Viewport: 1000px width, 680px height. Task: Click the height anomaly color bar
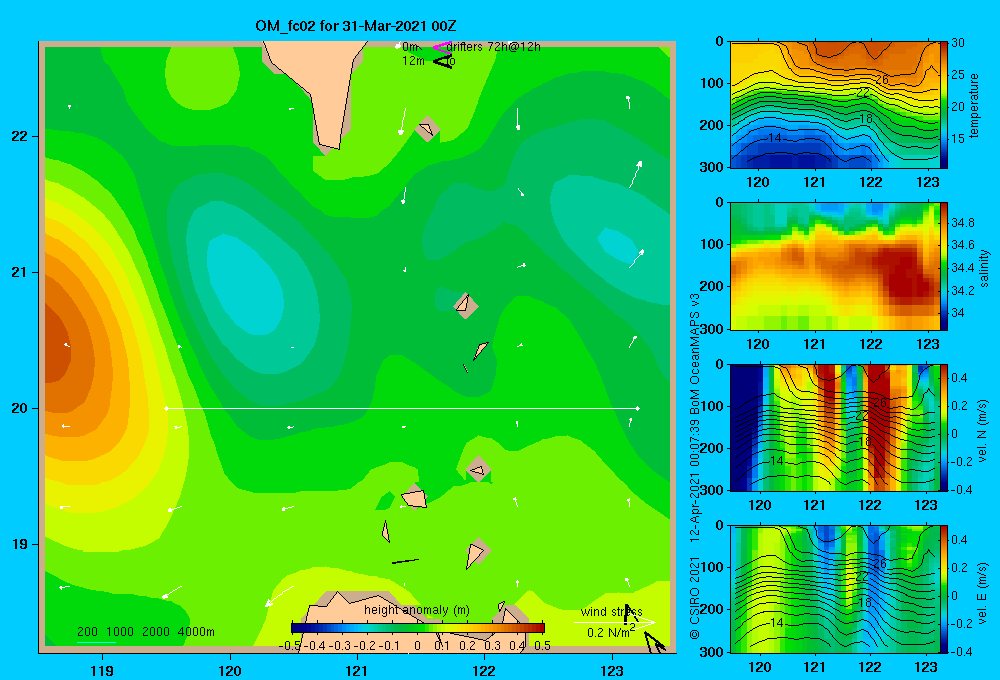click(x=418, y=628)
